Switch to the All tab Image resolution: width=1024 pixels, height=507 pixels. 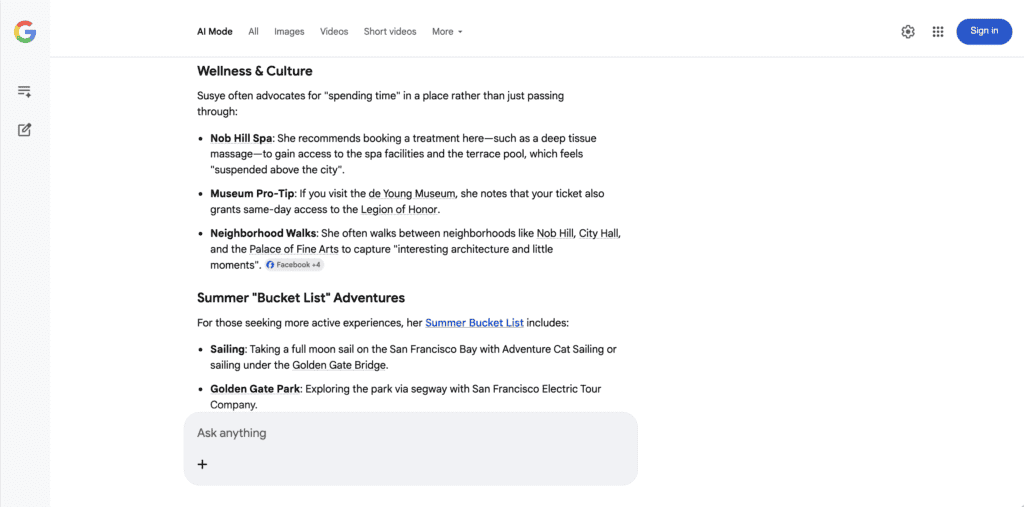[x=253, y=31]
